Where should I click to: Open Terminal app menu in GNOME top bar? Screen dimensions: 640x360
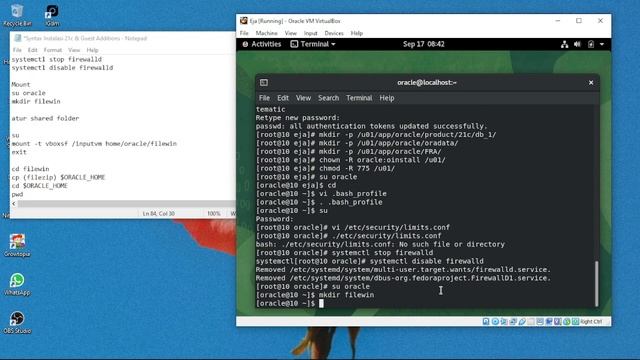[x=313, y=44]
